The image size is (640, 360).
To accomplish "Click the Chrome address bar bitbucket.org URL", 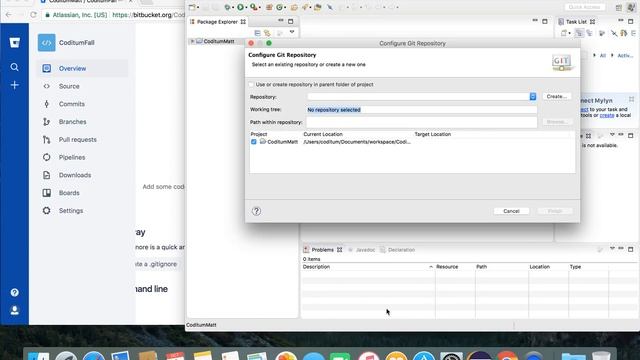I will (x=148, y=15).
